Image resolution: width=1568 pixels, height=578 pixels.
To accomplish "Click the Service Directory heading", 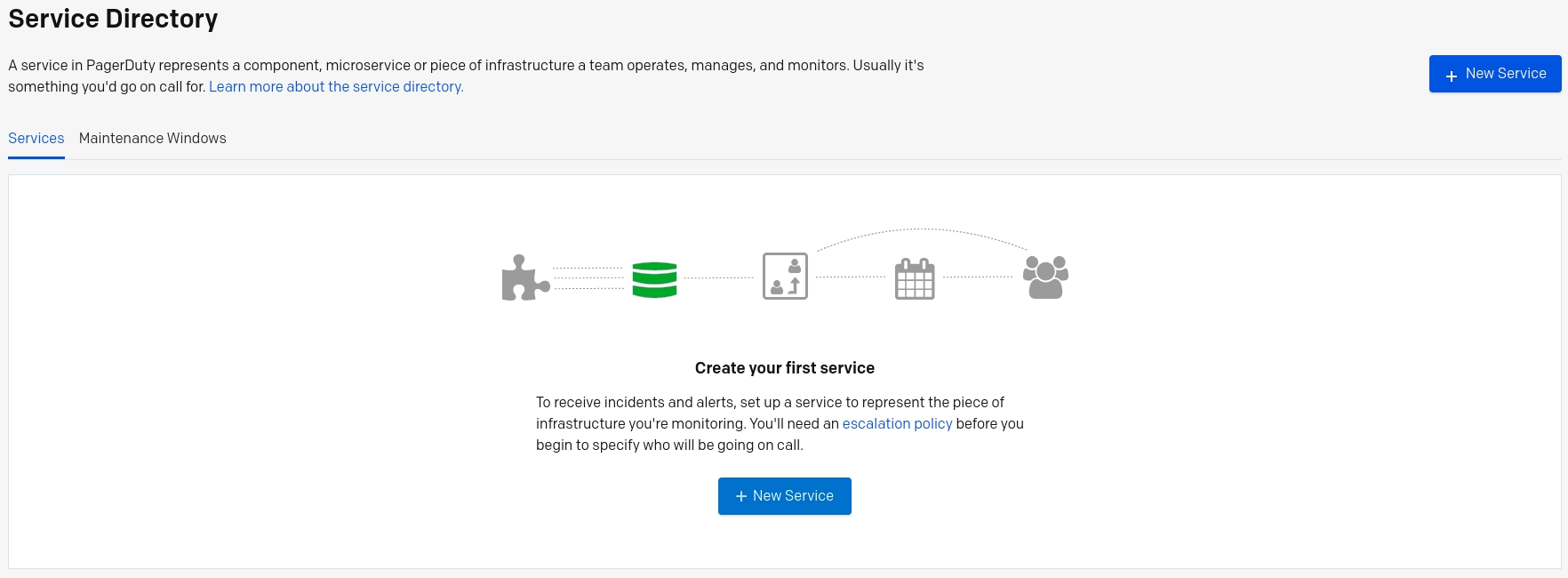I will pos(113,19).
